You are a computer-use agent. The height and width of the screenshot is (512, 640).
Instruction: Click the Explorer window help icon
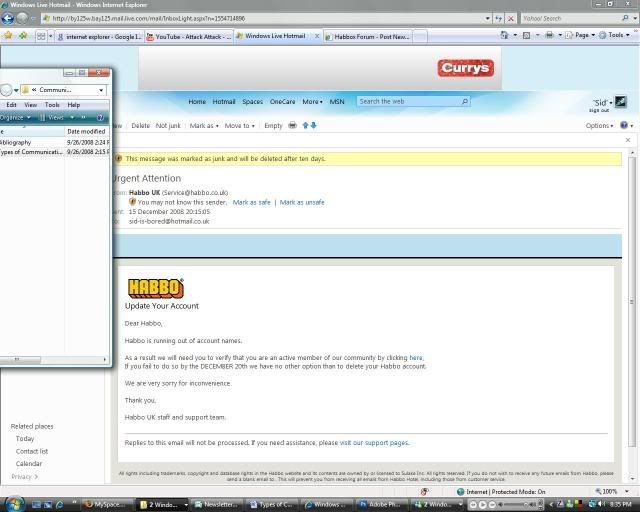click(x=101, y=117)
